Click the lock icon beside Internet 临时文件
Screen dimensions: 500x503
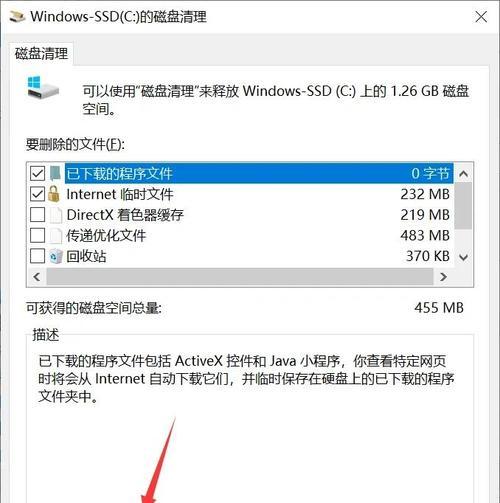pos(54,194)
